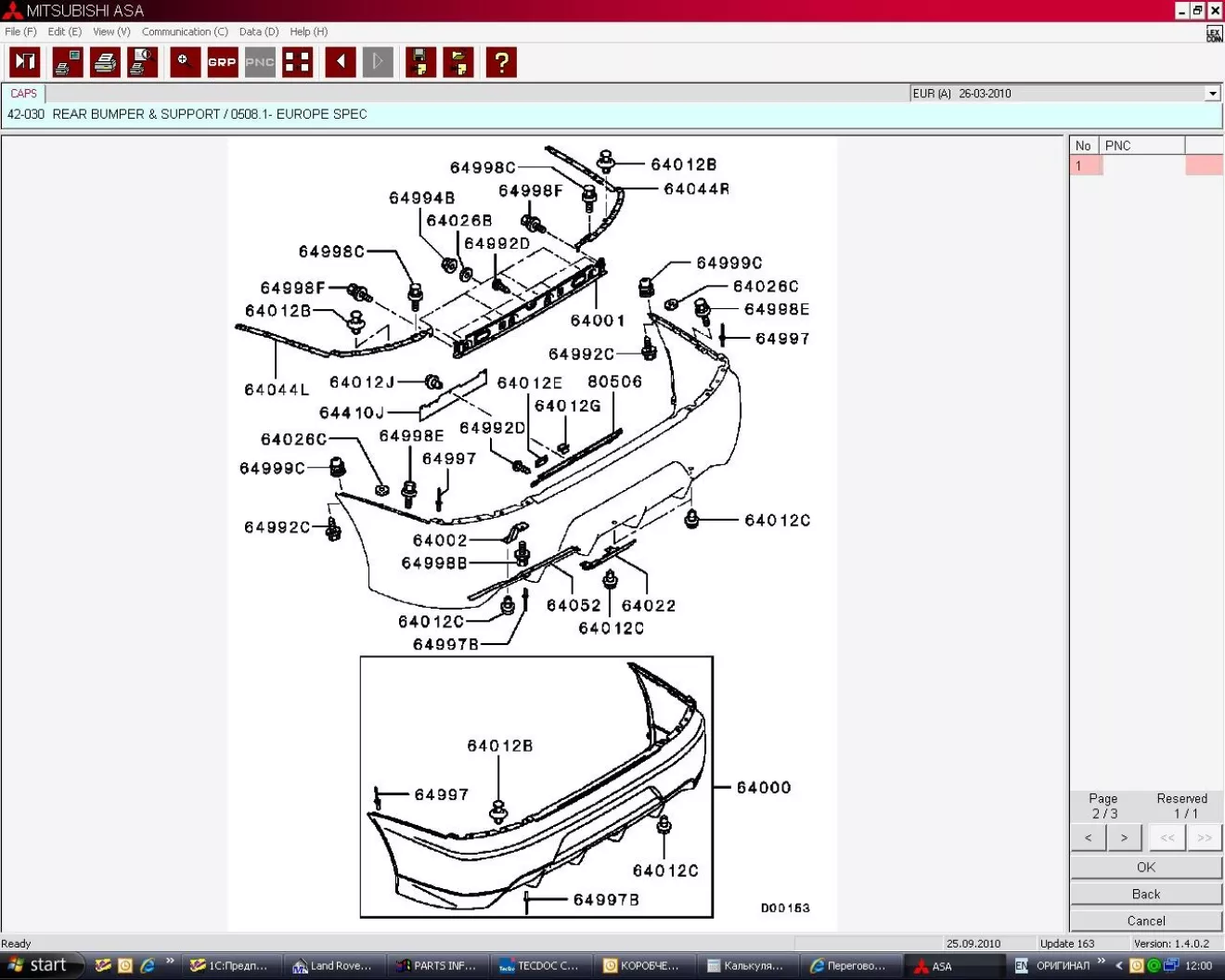The image size is (1225, 980).
Task: Click the Cancel button
Action: coord(1145,921)
